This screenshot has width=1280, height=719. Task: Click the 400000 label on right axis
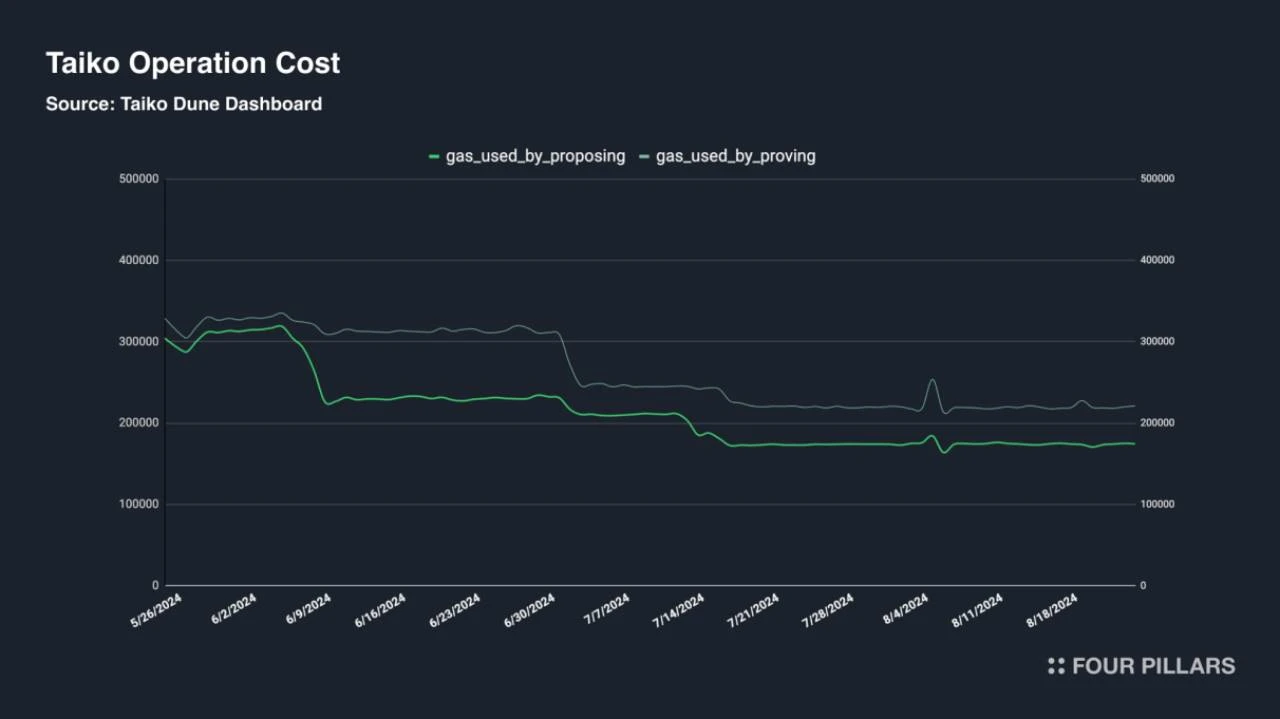pos(1157,260)
